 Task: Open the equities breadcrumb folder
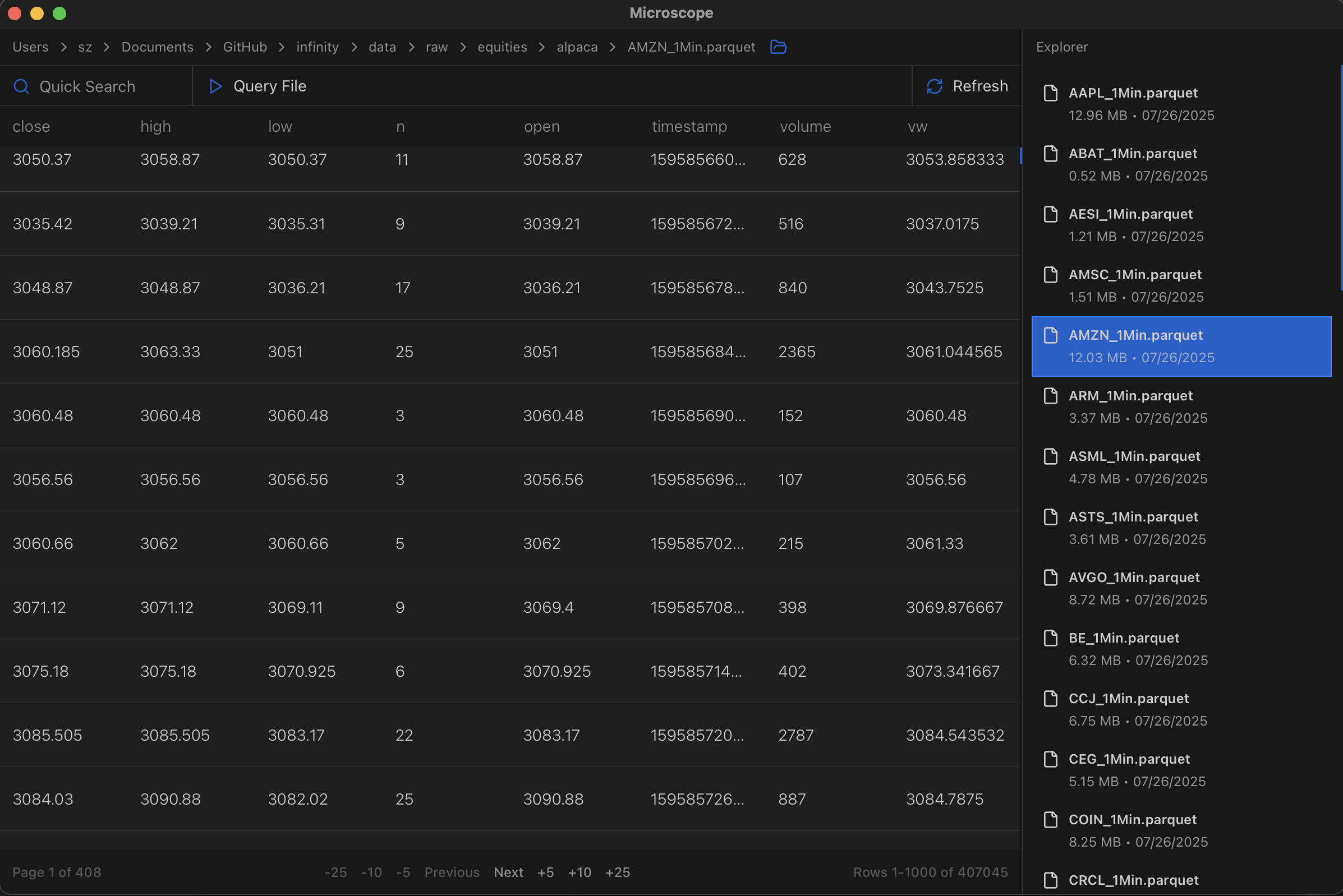tap(502, 47)
